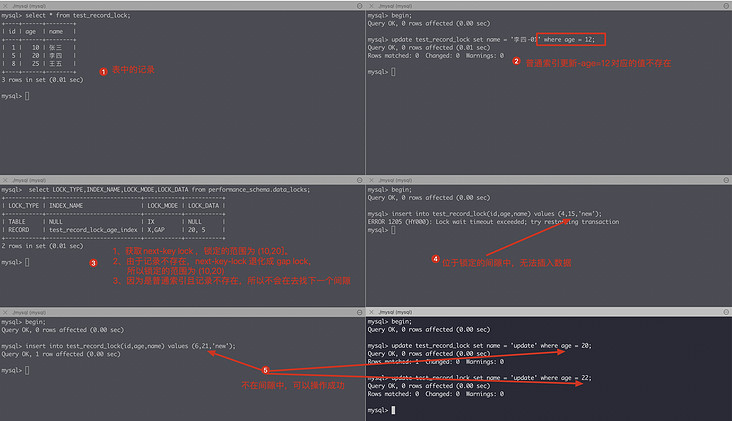Activate the title bar of the 'age = 22' update pane
Screen dimensions: 732x421
pos(549,312)
